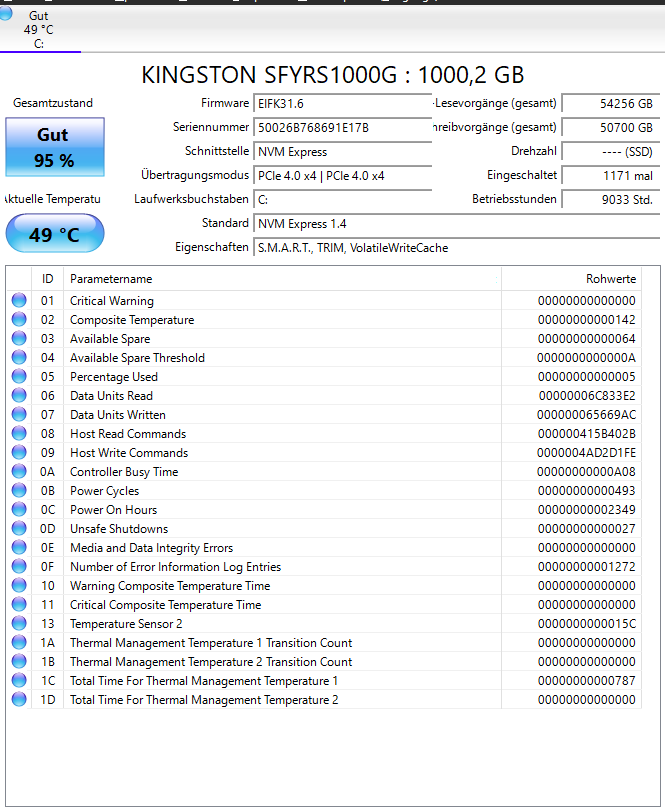This screenshot has height=810, width=665.
Task: Click the status icon for Composite Temperature
Action: tap(19, 319)
